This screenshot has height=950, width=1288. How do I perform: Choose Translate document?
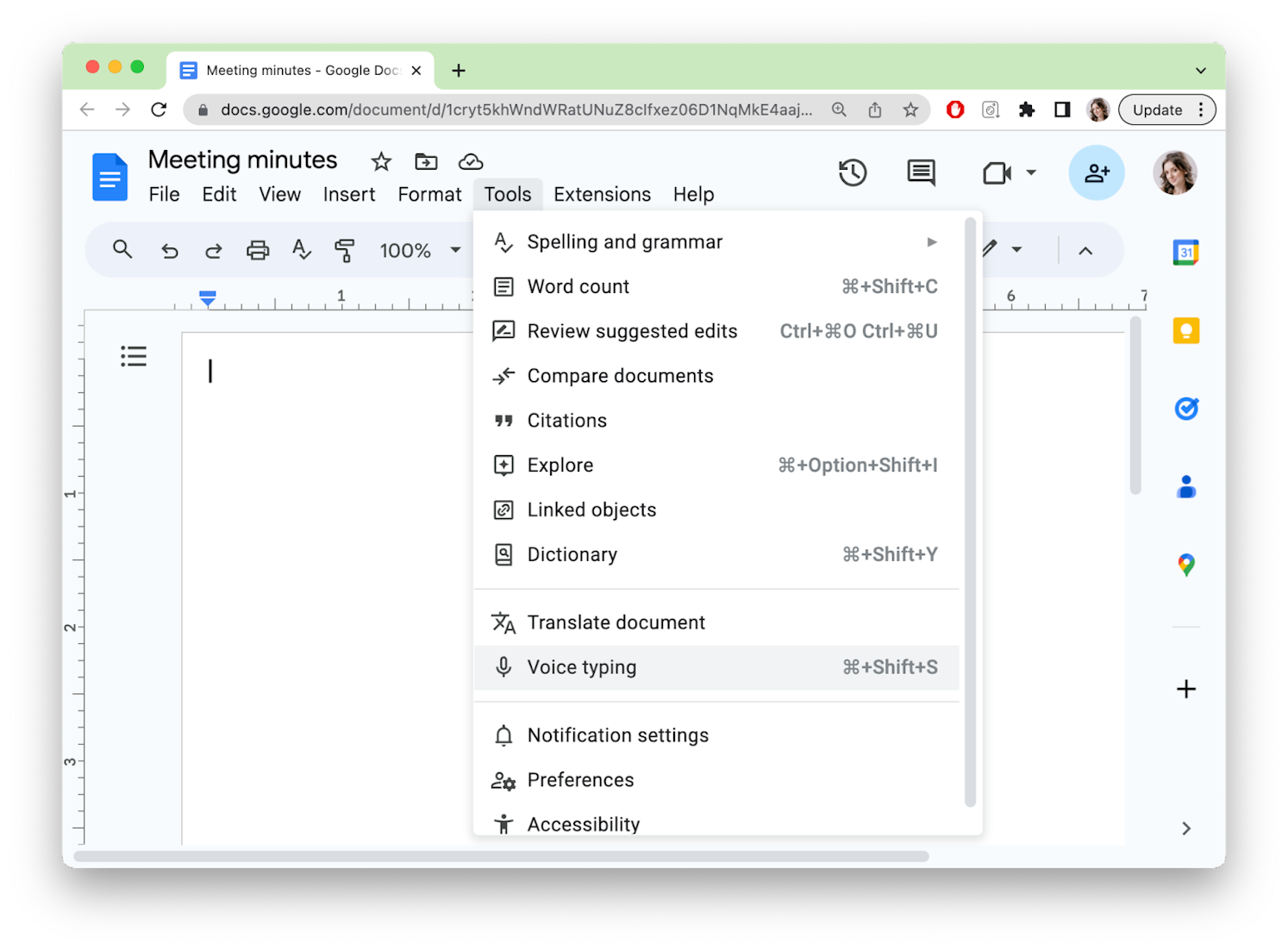(x=716, y=622)
